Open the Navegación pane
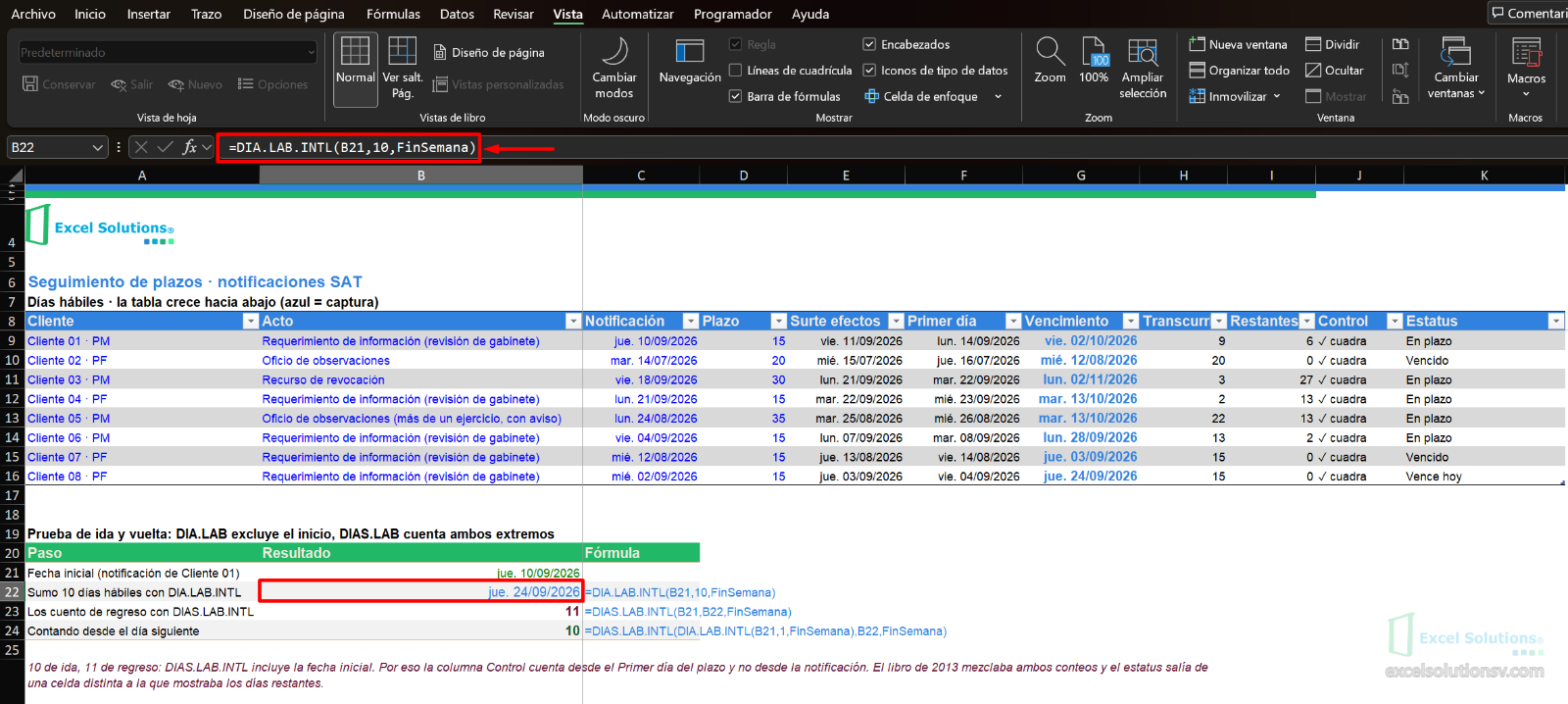The width and height of the screenshot is (1568, 704). click(x=690, y=63)
